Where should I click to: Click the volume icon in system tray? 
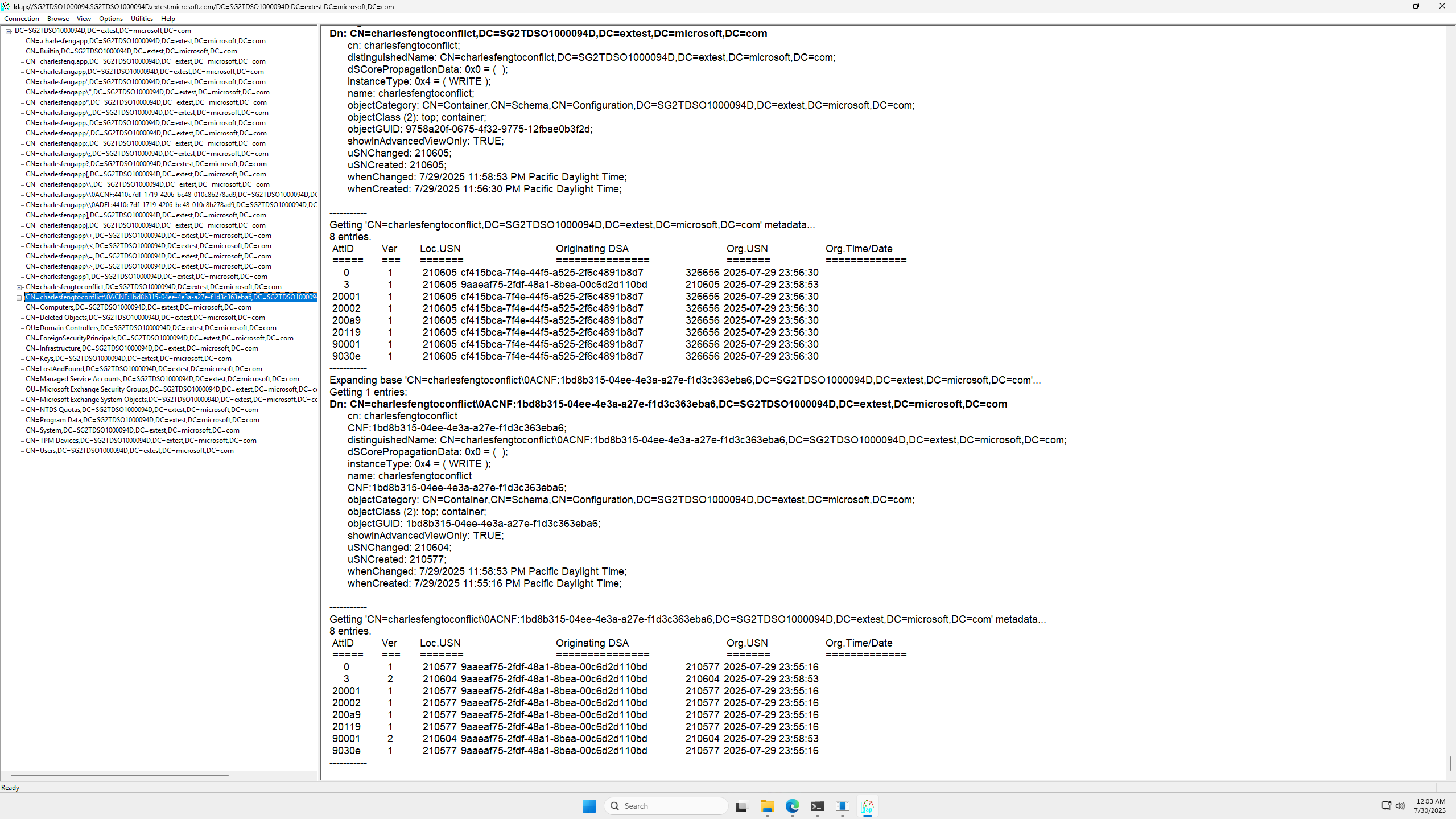pos(1400,806)
